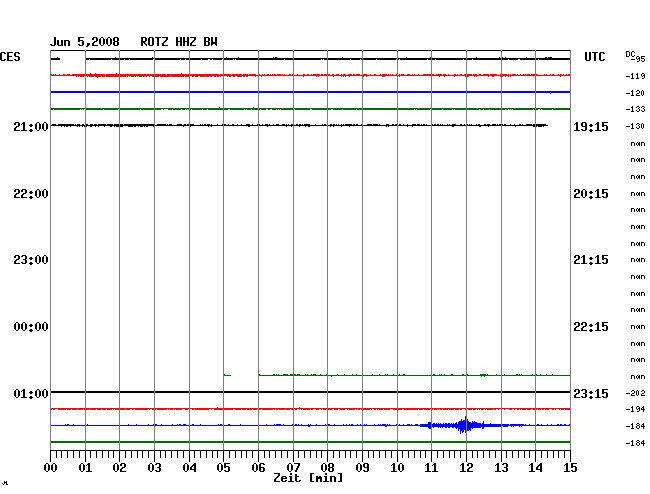Click minute tick label "11"
This screenshot has width=650, height=494.
click(x=431, y=468)
